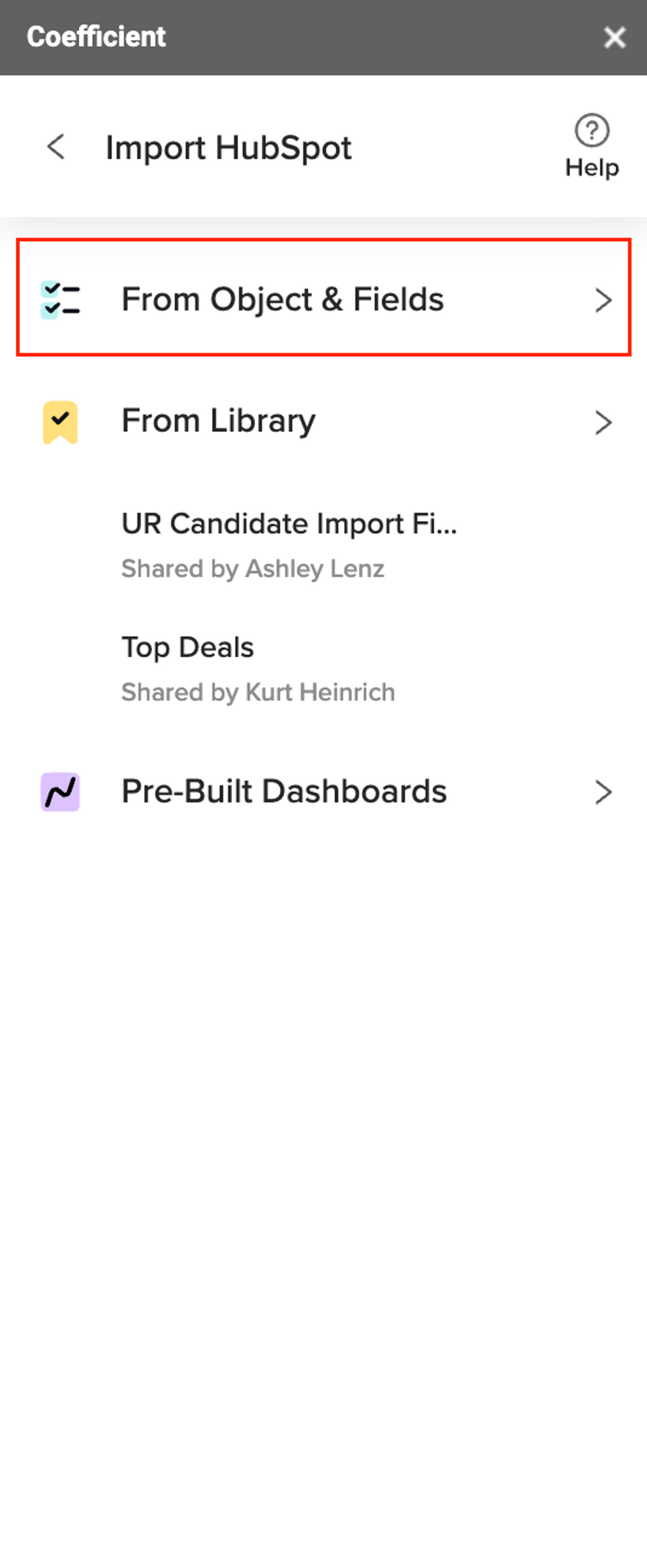The image size is (647, 1568).
Task: Click the Help text label
Action: click(591, 168)
